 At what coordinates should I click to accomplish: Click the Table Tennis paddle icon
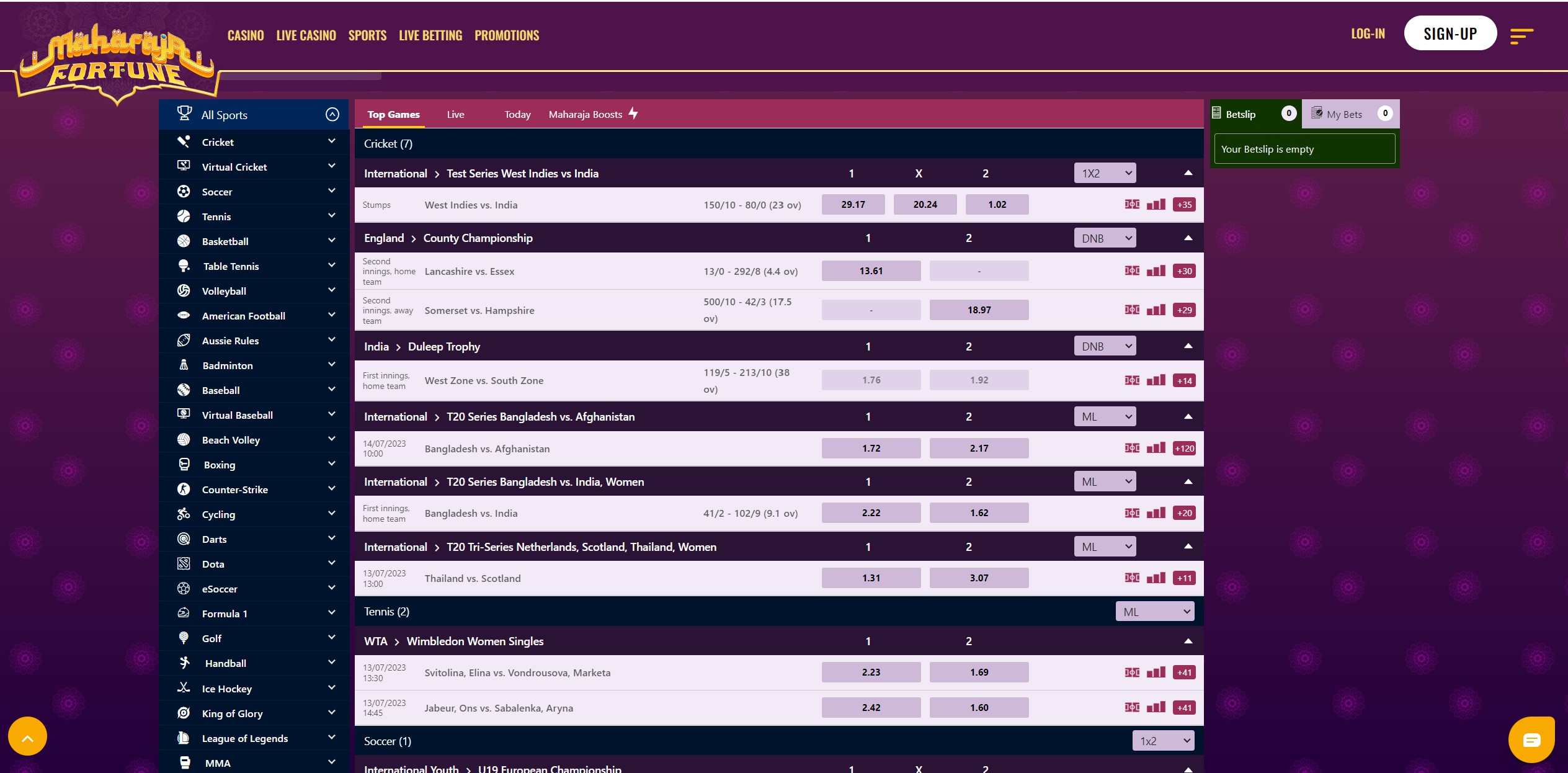[184, 266]
